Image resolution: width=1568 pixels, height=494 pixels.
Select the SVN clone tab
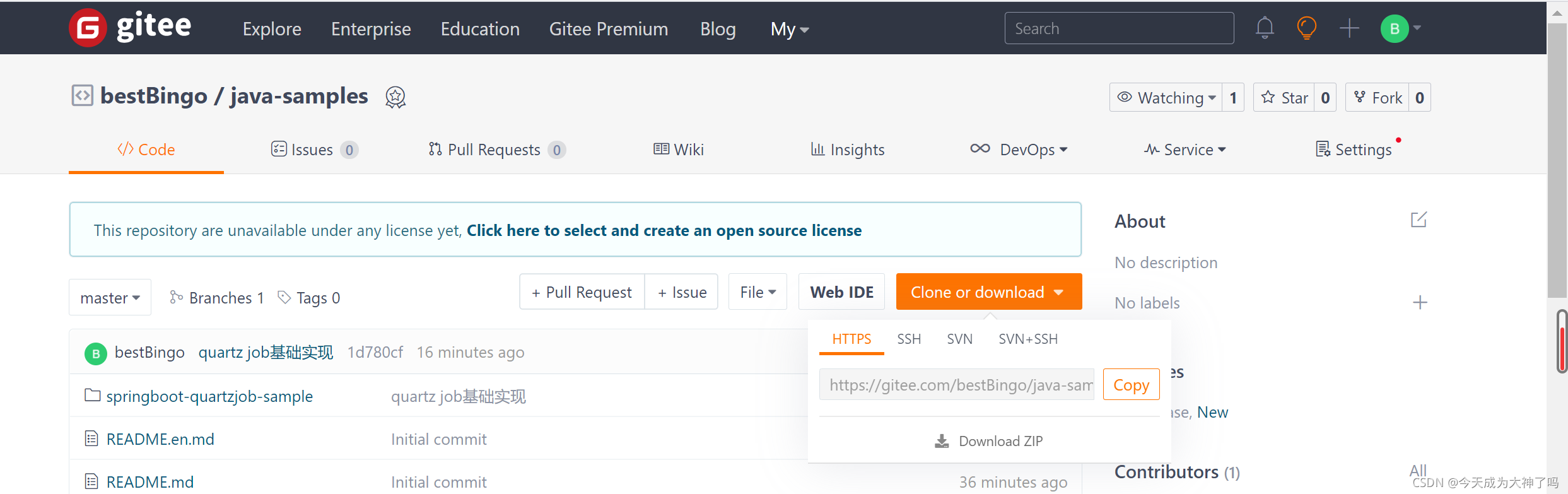tap(959, 339)
